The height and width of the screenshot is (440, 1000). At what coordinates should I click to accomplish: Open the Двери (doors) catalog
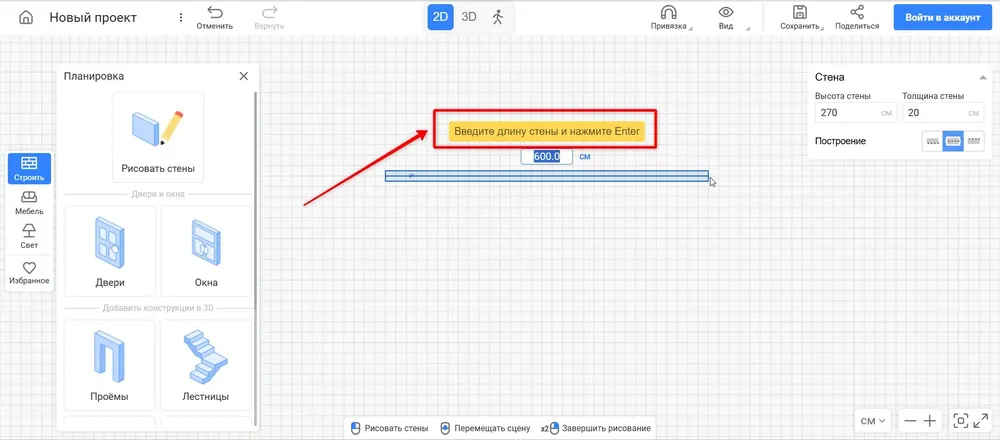[110, 251]
